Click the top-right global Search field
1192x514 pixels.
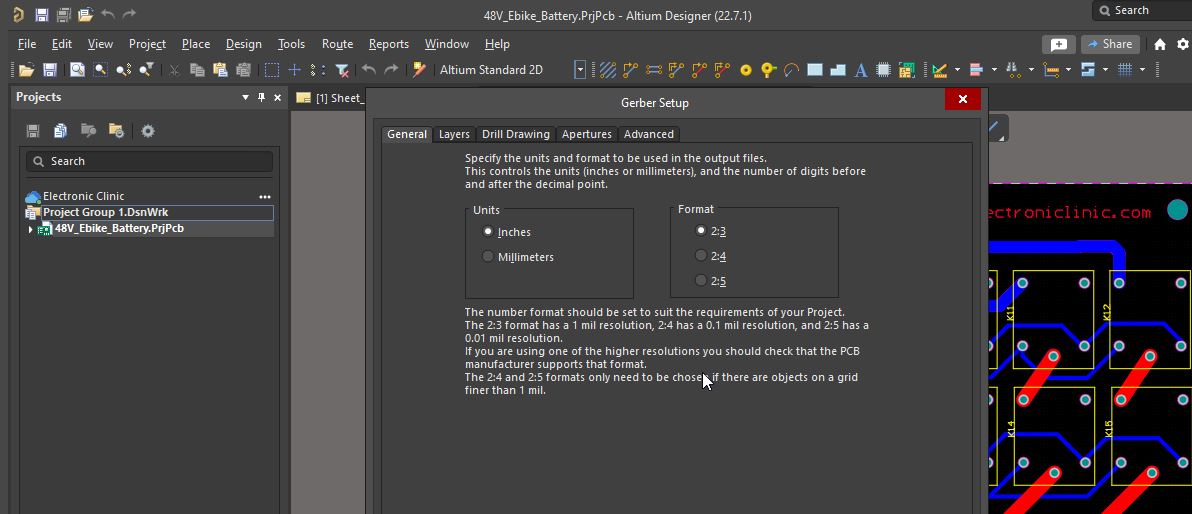(x=1142, y=11)
